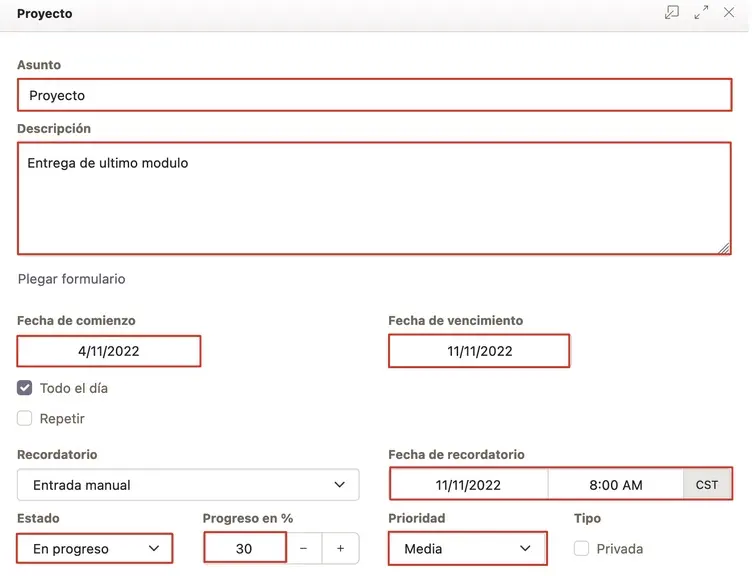Edit the Asunto subject field
This screenshot has height=576, width=752.
pos(375,95)
